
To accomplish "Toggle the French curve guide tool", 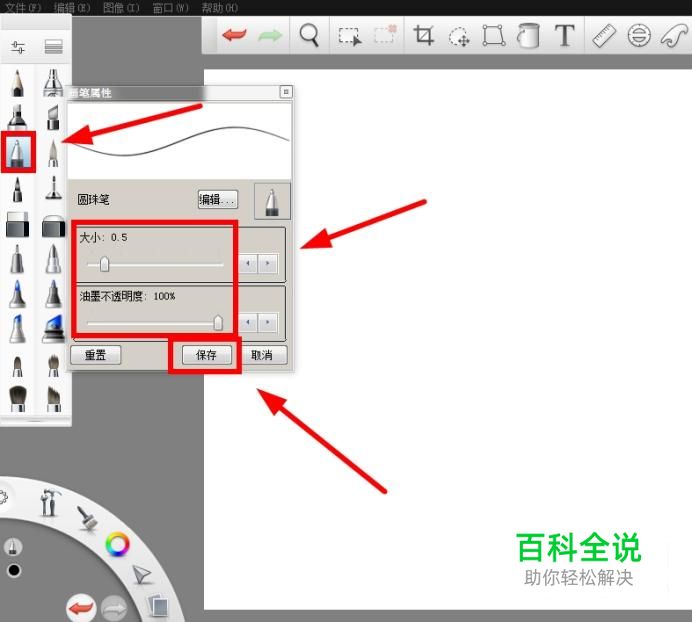I will click(x=674, y=35).
